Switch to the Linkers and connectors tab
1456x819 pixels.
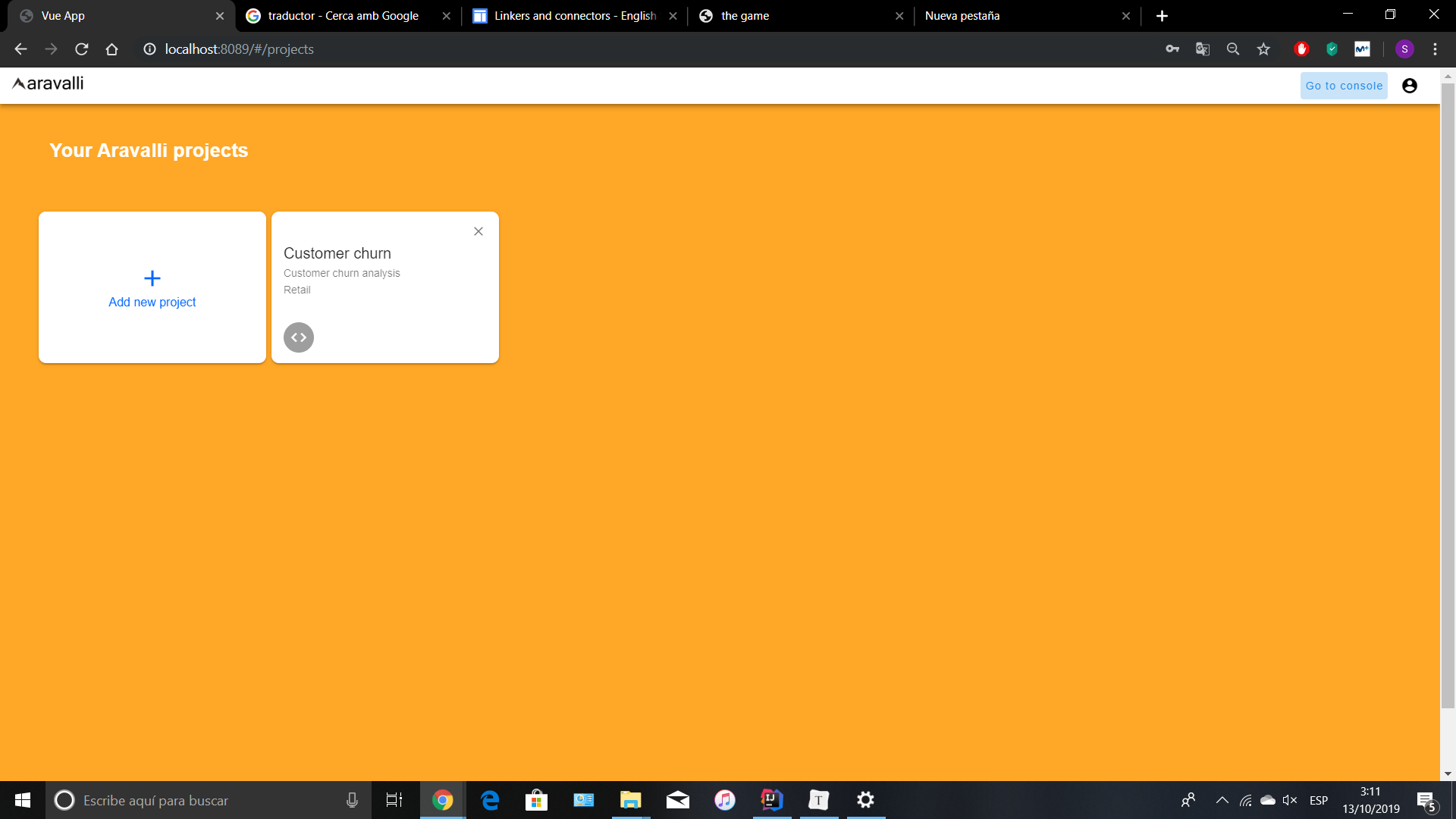[574, 16]
